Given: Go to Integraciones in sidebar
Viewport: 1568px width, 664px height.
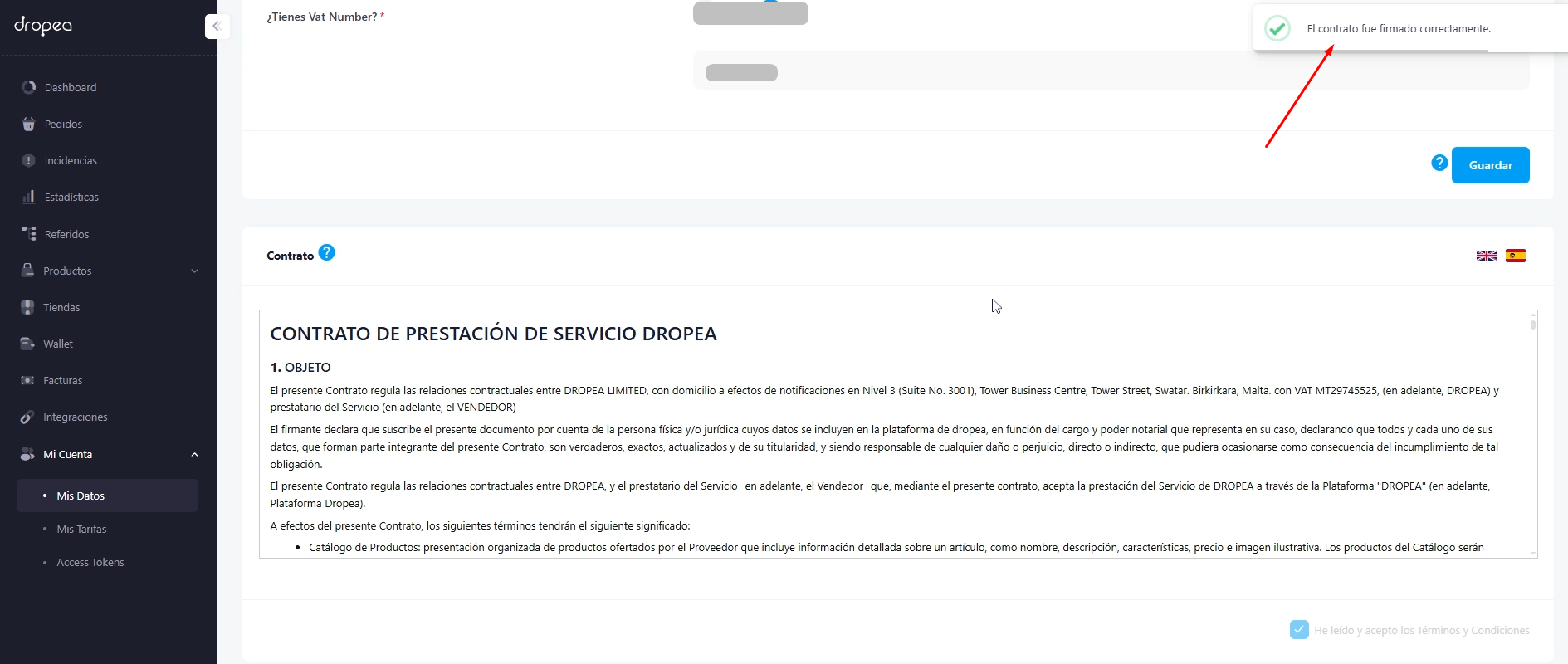Looking at the screenshot, I should point(75,417).
